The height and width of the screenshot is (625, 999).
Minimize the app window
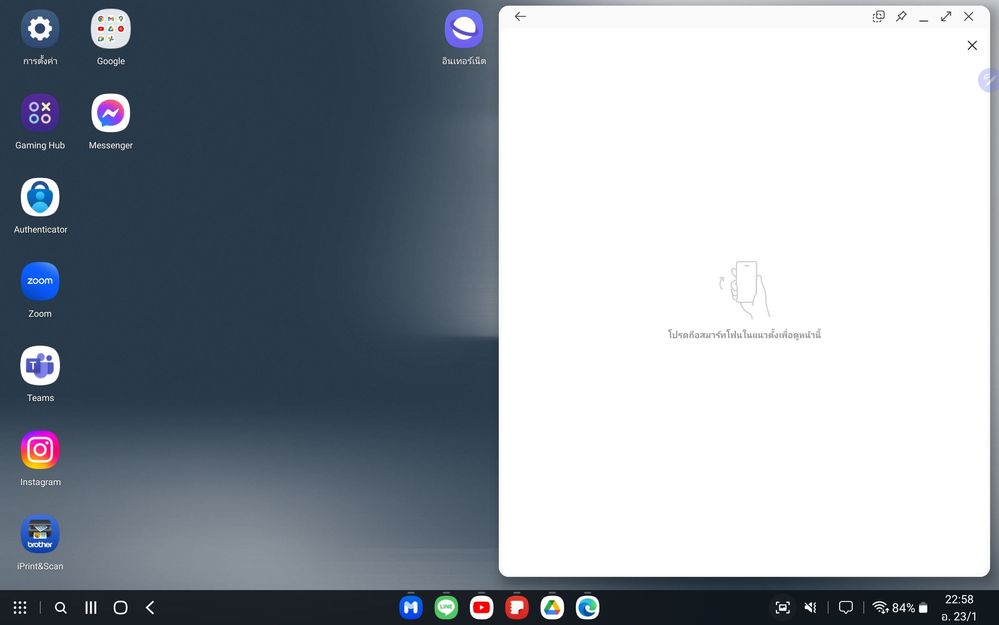924,18
